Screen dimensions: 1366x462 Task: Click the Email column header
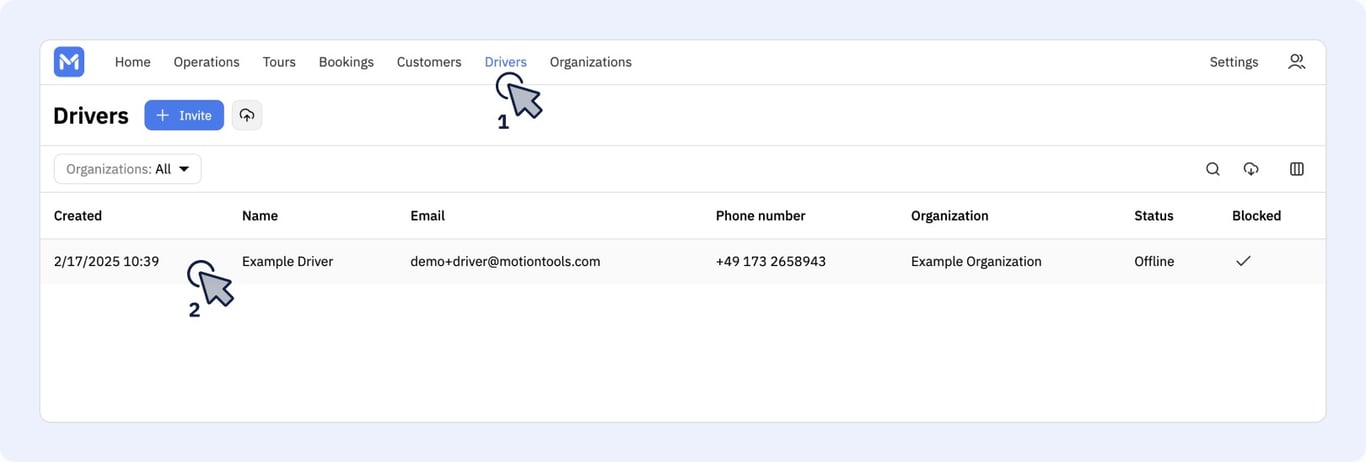[x=427, y=216]
